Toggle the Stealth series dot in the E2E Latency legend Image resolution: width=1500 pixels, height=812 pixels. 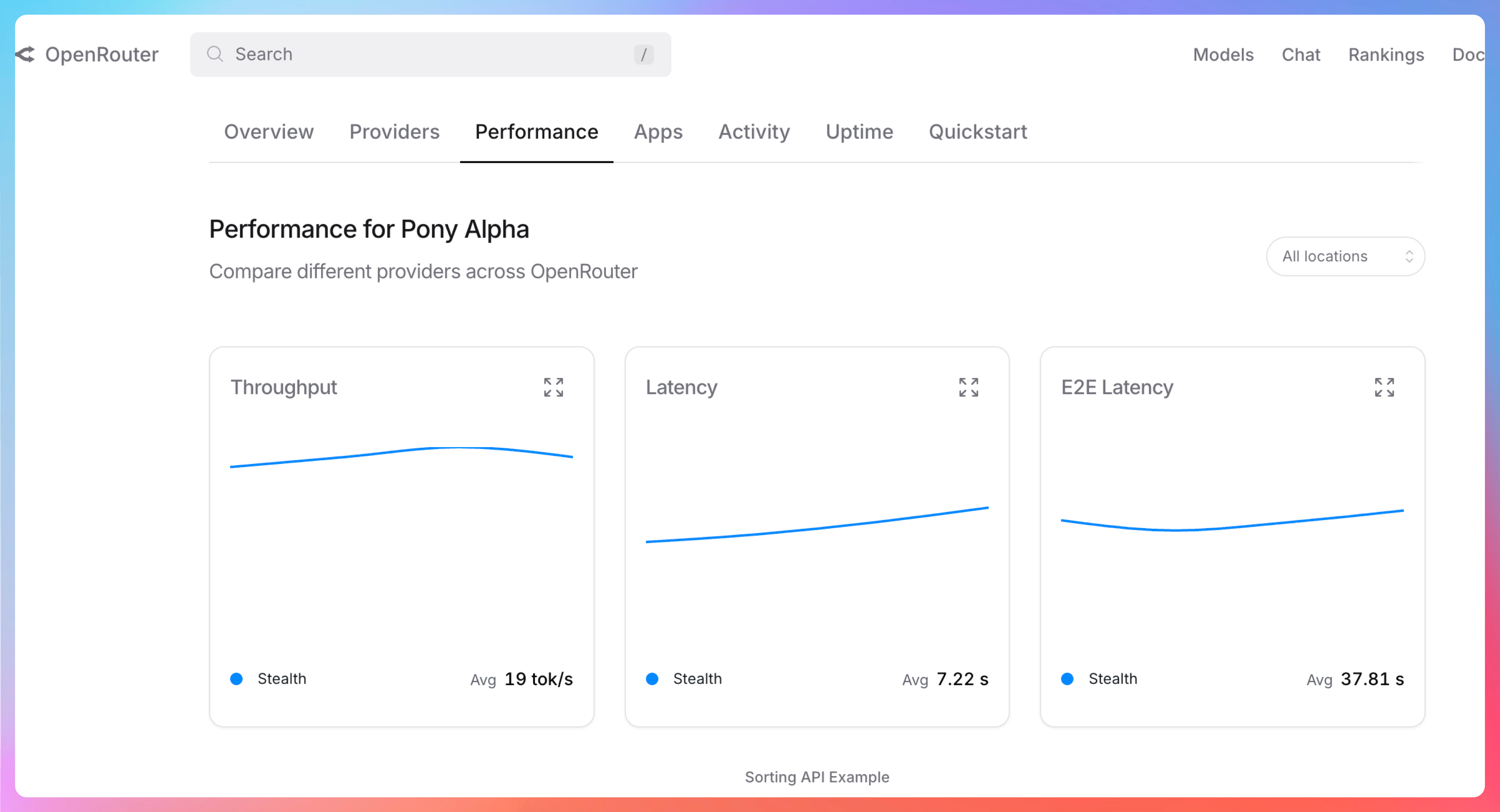click(x=1067, y=679)
